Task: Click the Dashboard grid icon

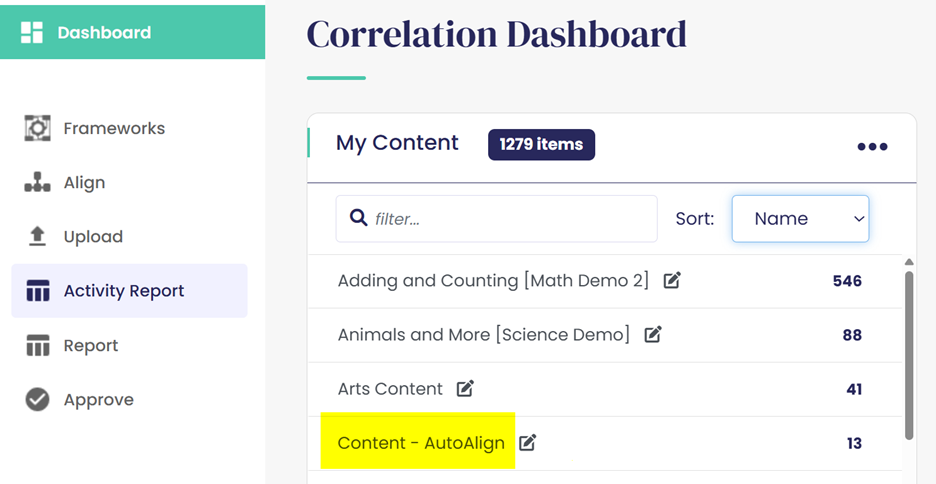Action: tap(32, 32)
